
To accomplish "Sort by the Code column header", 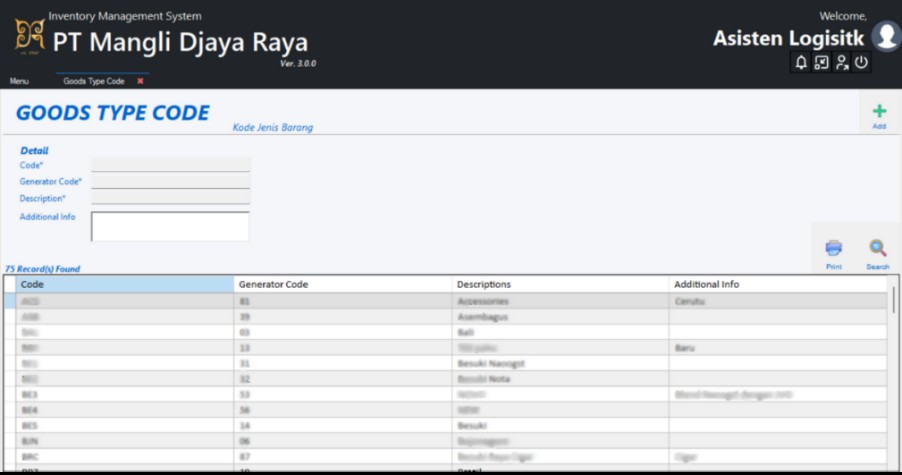I will pos(125,284).
